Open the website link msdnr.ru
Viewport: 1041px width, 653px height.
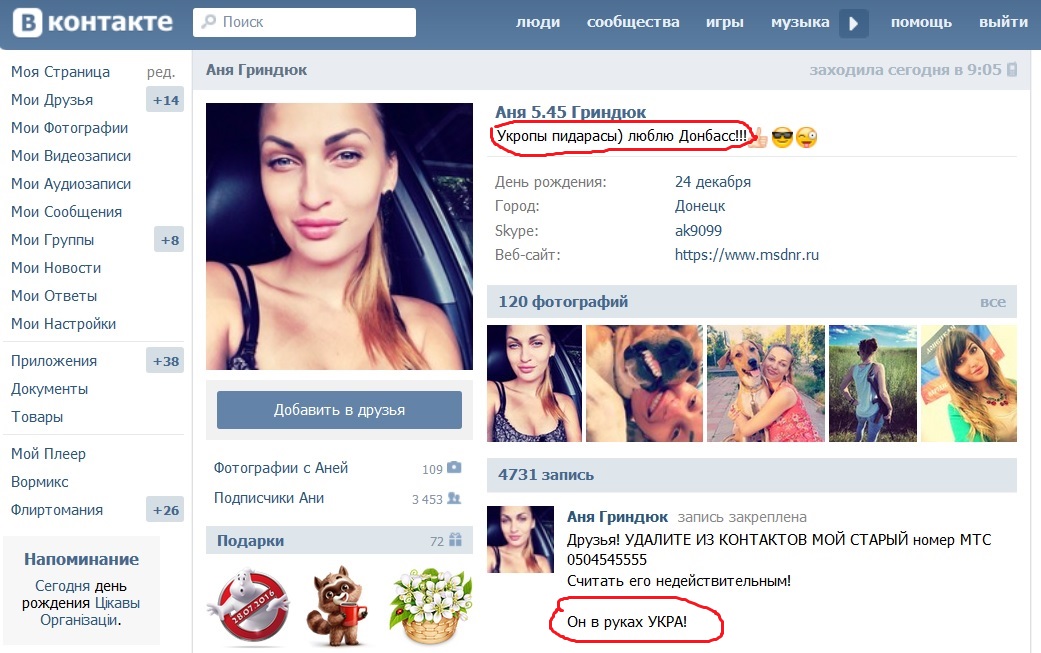(746, 255)
